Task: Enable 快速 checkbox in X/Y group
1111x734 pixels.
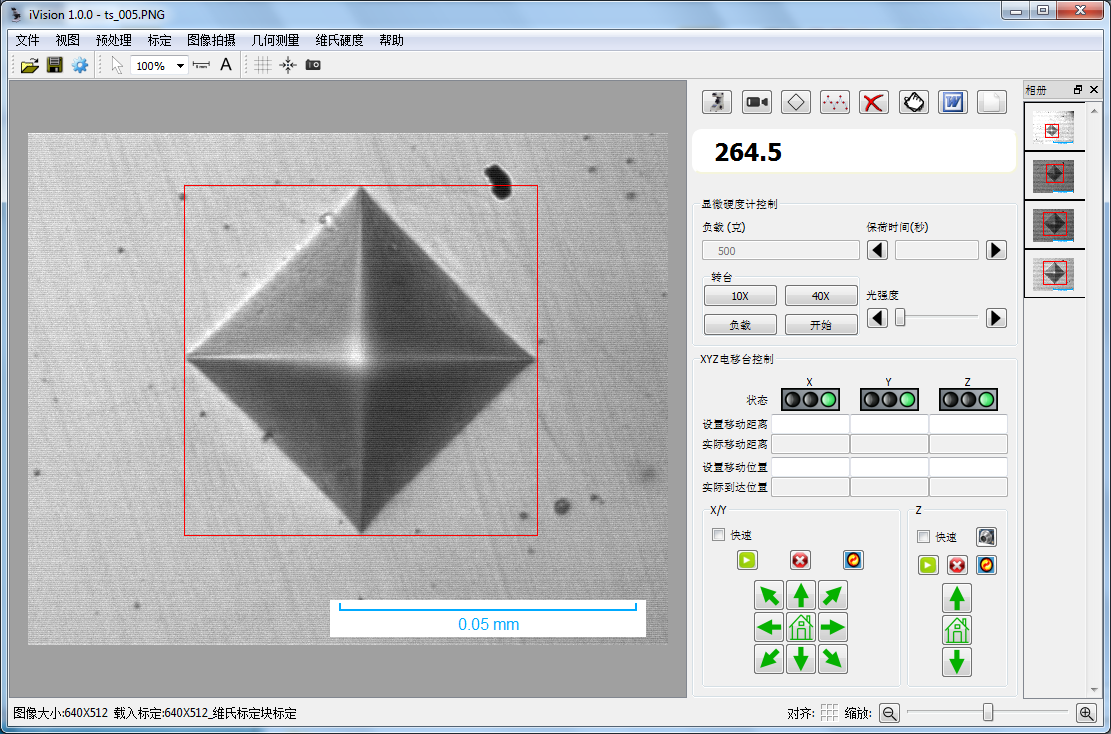Action: click(x=718, y=535)
